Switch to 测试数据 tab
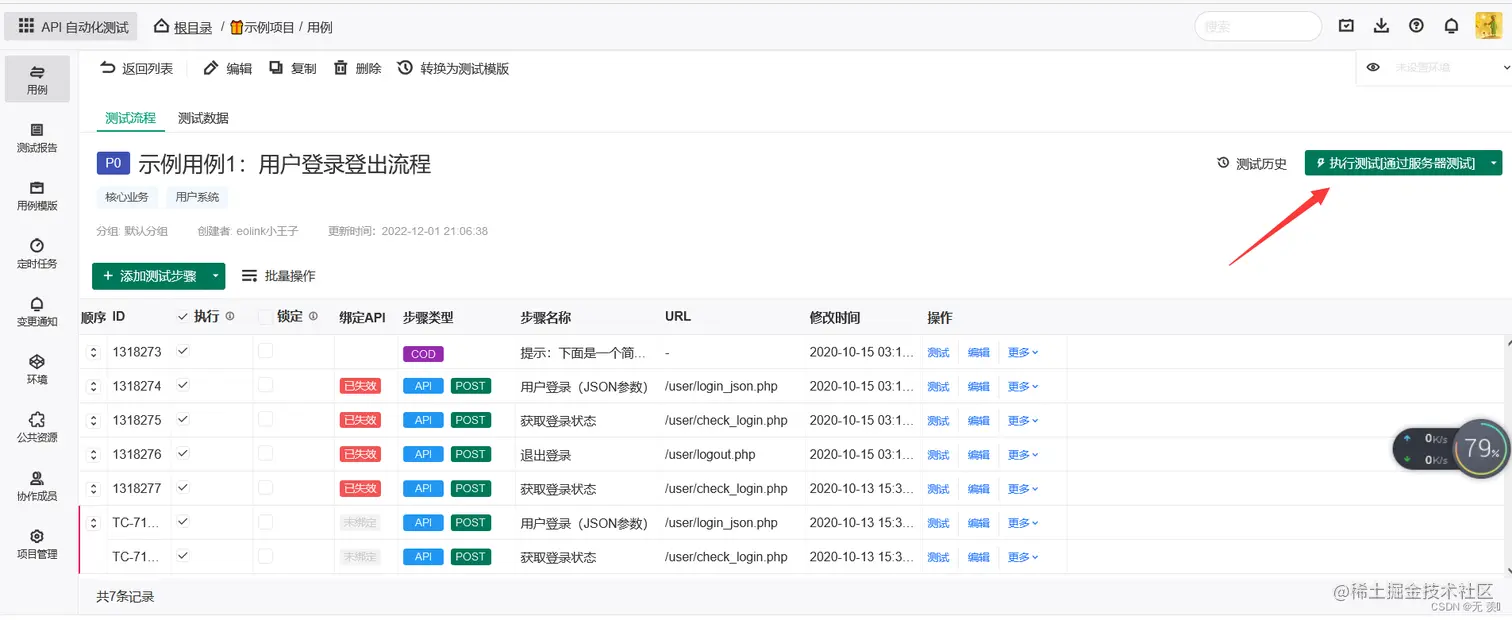Viewport: 1512px width, 620px height. pos(203,118)
